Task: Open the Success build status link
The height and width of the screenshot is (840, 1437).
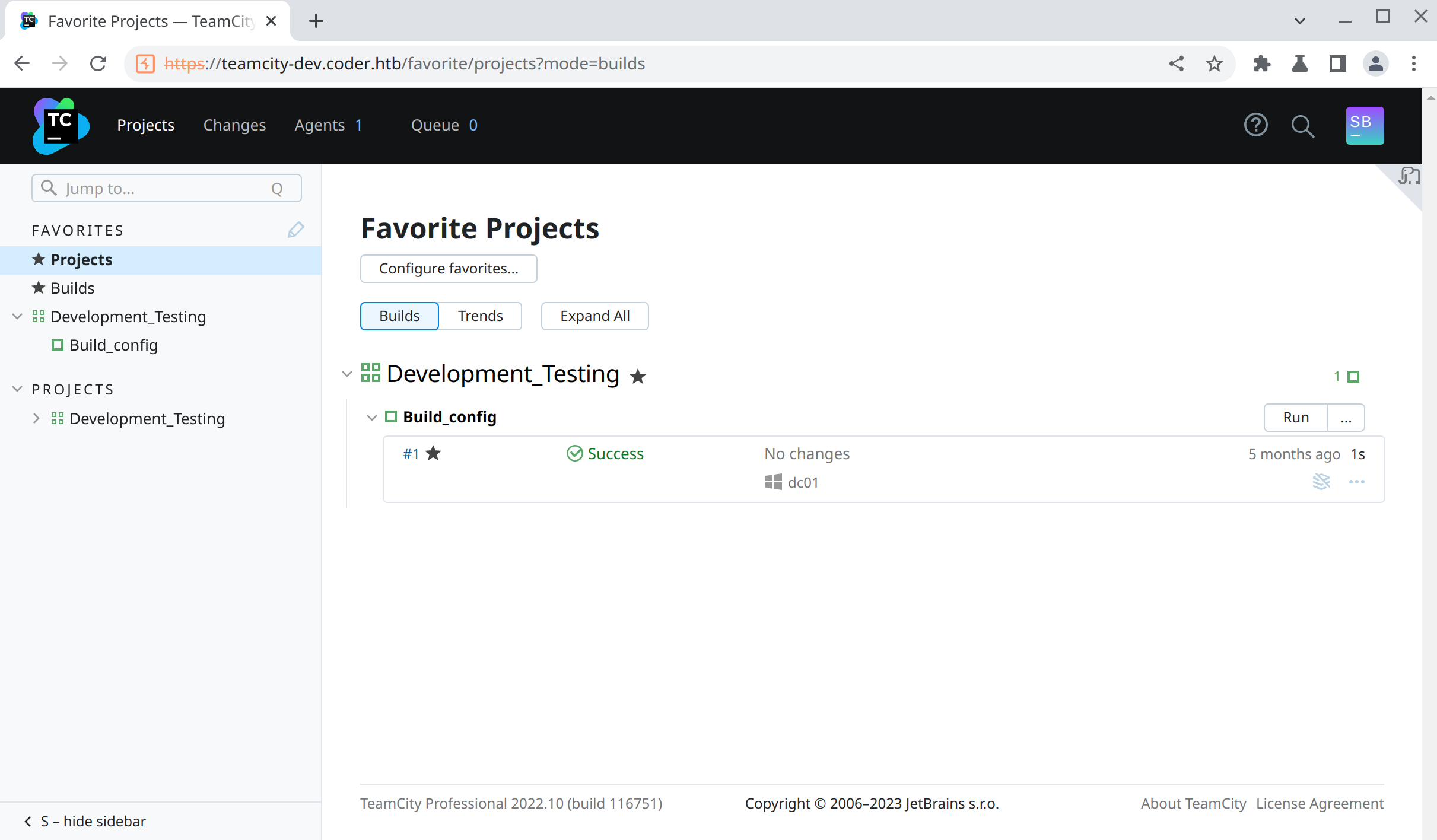Action: point(615,454)
